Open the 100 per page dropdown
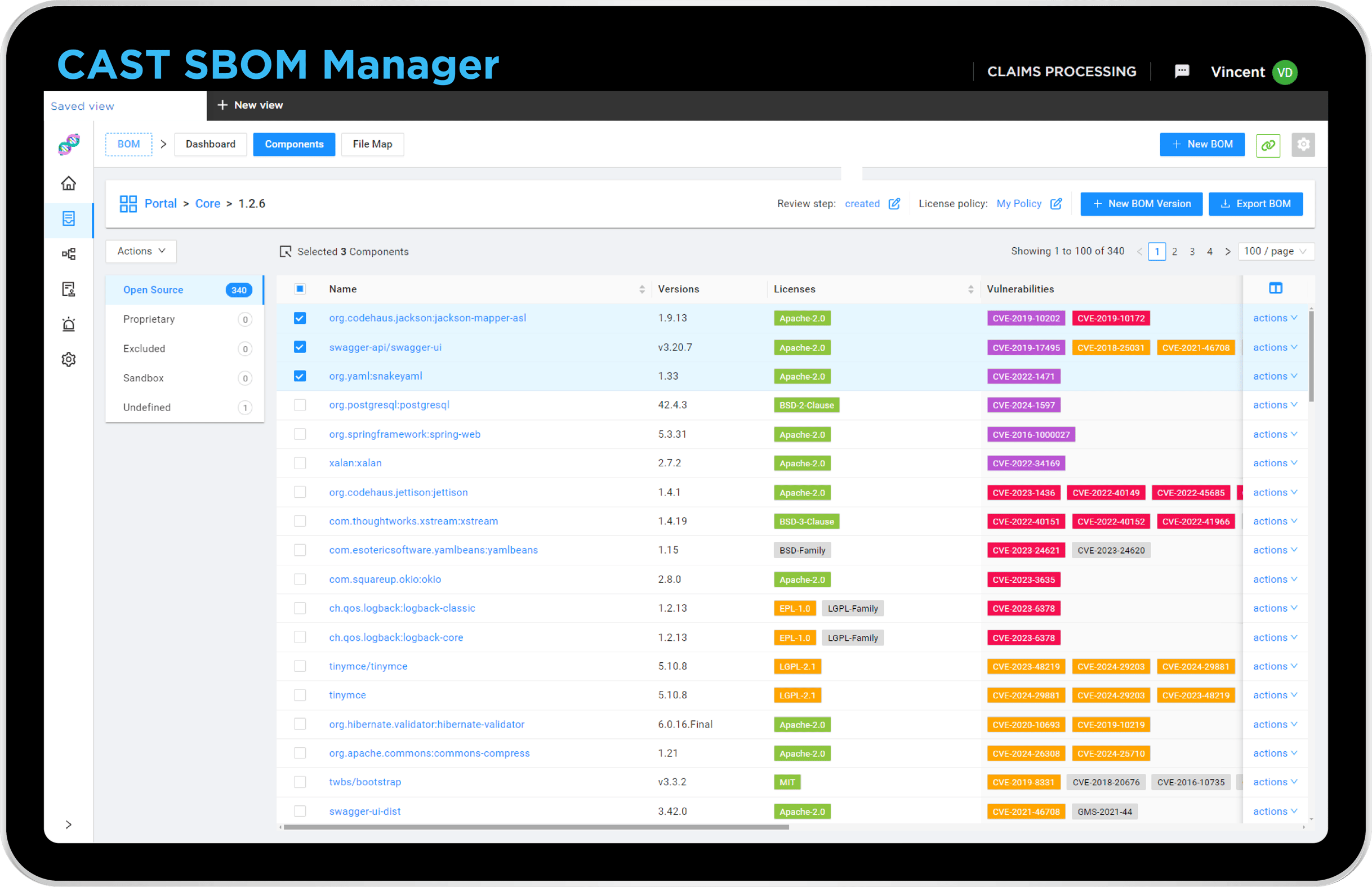This screenshot has width=1372, height=887. click(x=1275, y=251)
